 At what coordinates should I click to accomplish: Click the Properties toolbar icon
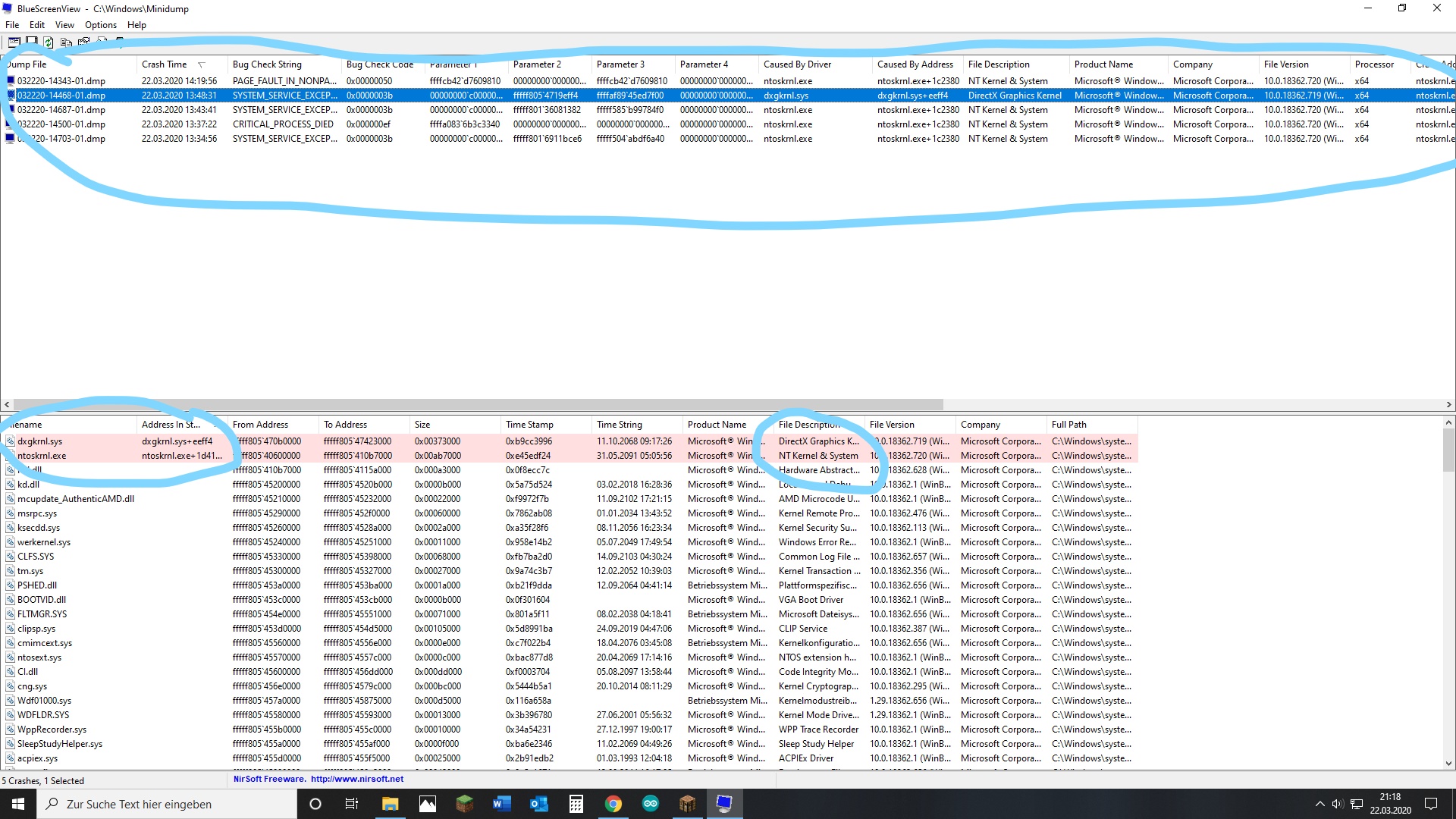point(83,41)
